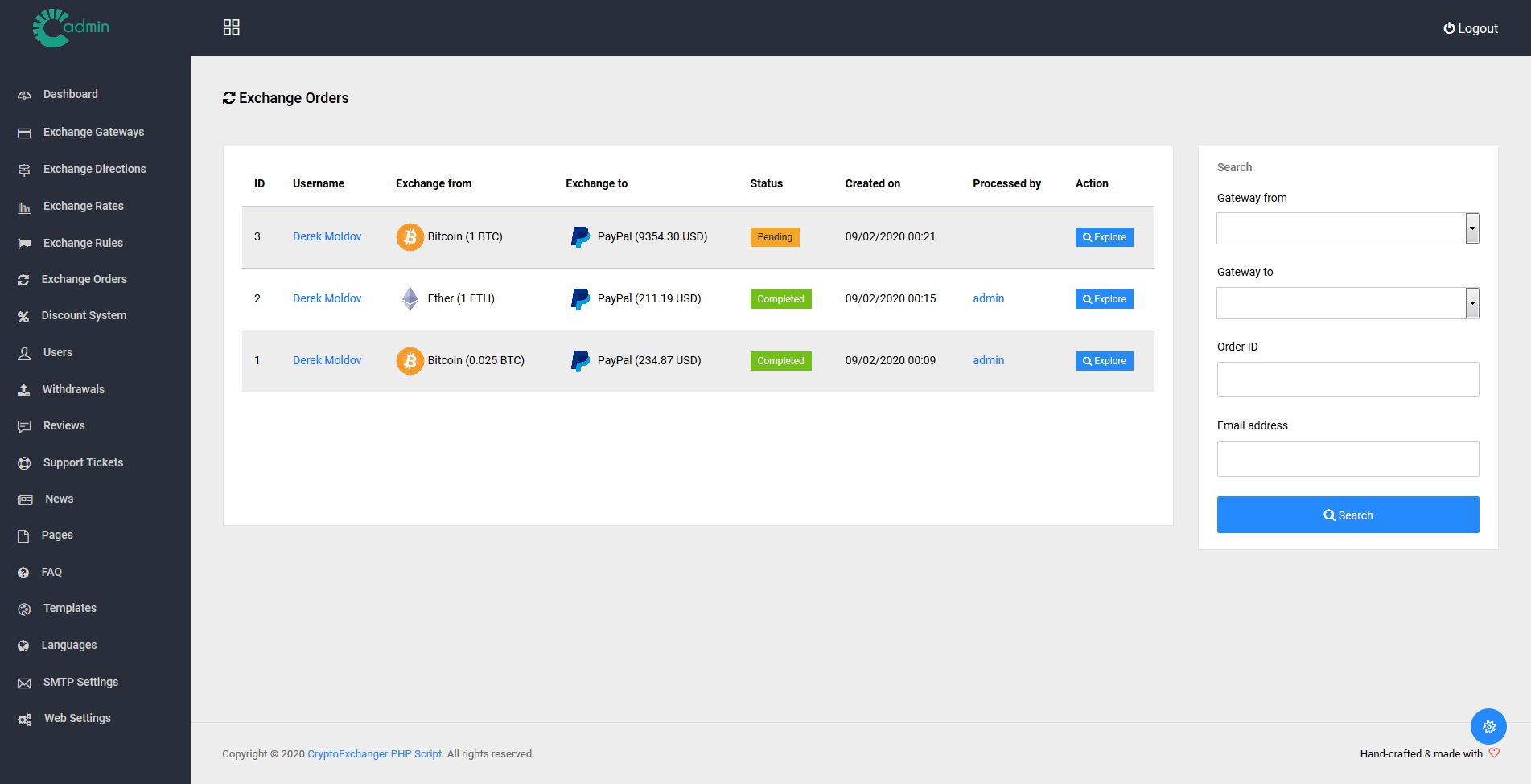Open the CryptoExchanger PHP Script footer link

[x=374, y=754]
